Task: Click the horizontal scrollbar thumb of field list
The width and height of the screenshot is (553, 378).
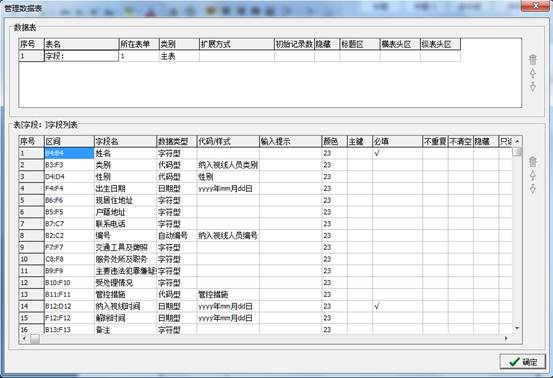Action: pos(35,339)
